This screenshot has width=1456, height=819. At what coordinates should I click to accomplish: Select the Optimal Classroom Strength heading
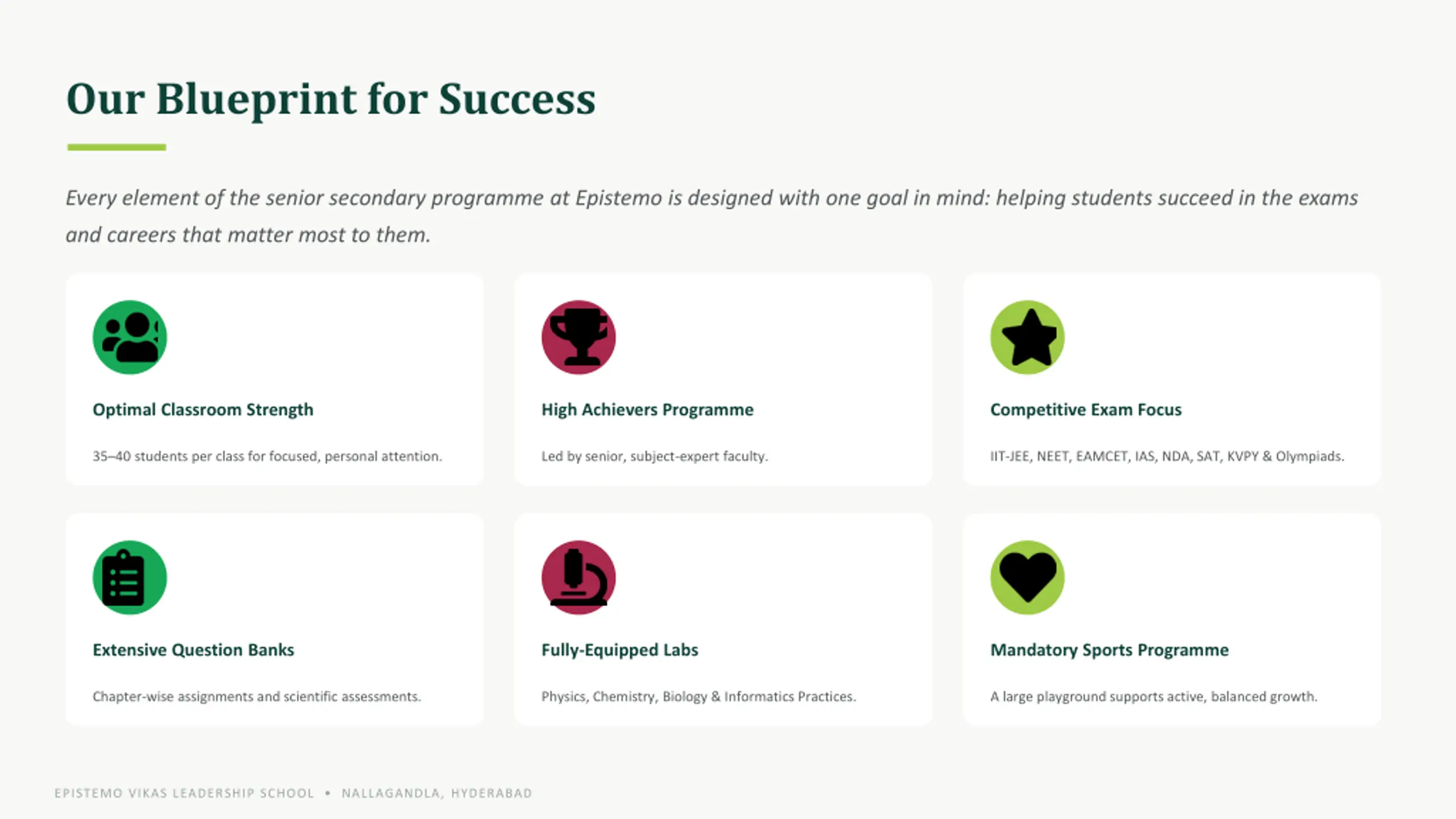pyautogui.click(x=203, y=410)
